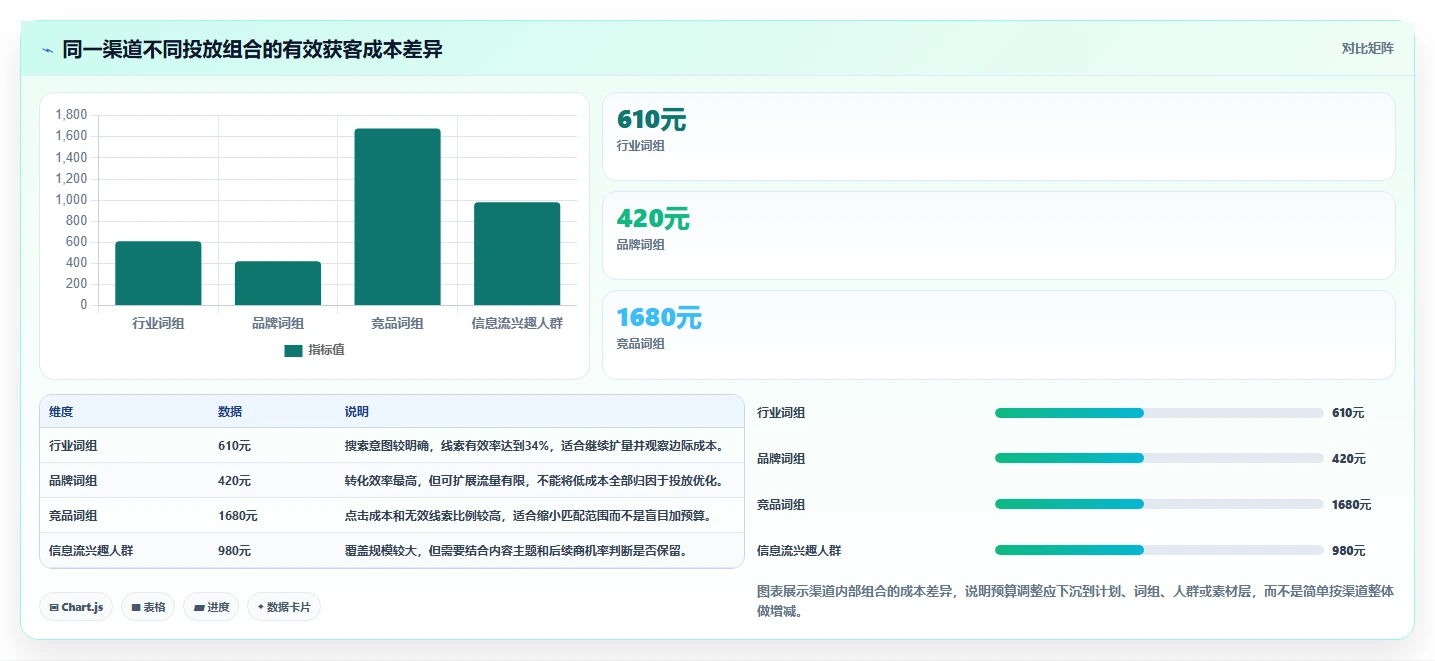The image size is (1435, 661).
Task: Click the summary paragraph starting 图表展示渠道
Action: click(1075, 601)
